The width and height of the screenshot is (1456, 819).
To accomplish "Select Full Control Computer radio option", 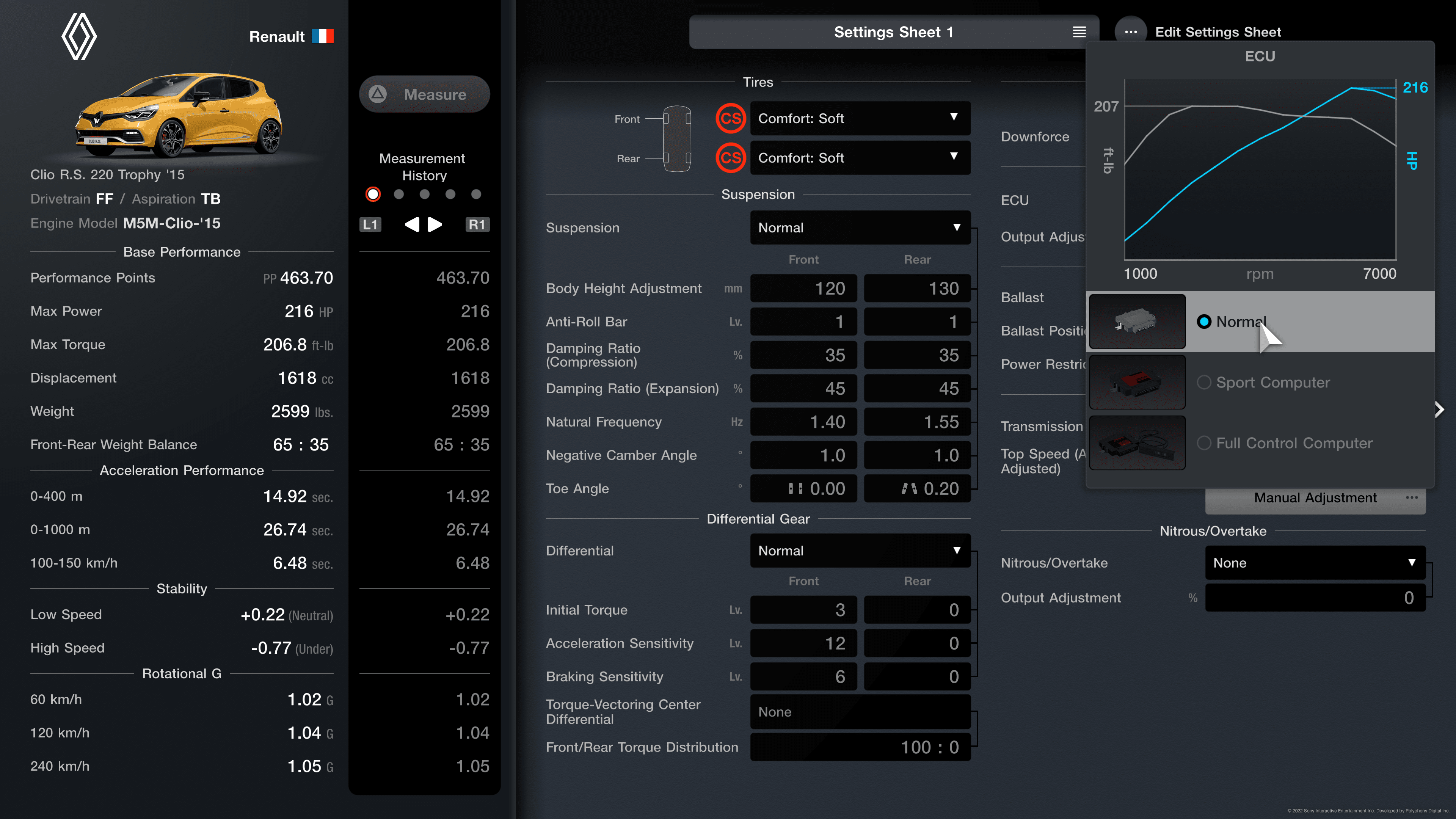I will click(1203, 442).
